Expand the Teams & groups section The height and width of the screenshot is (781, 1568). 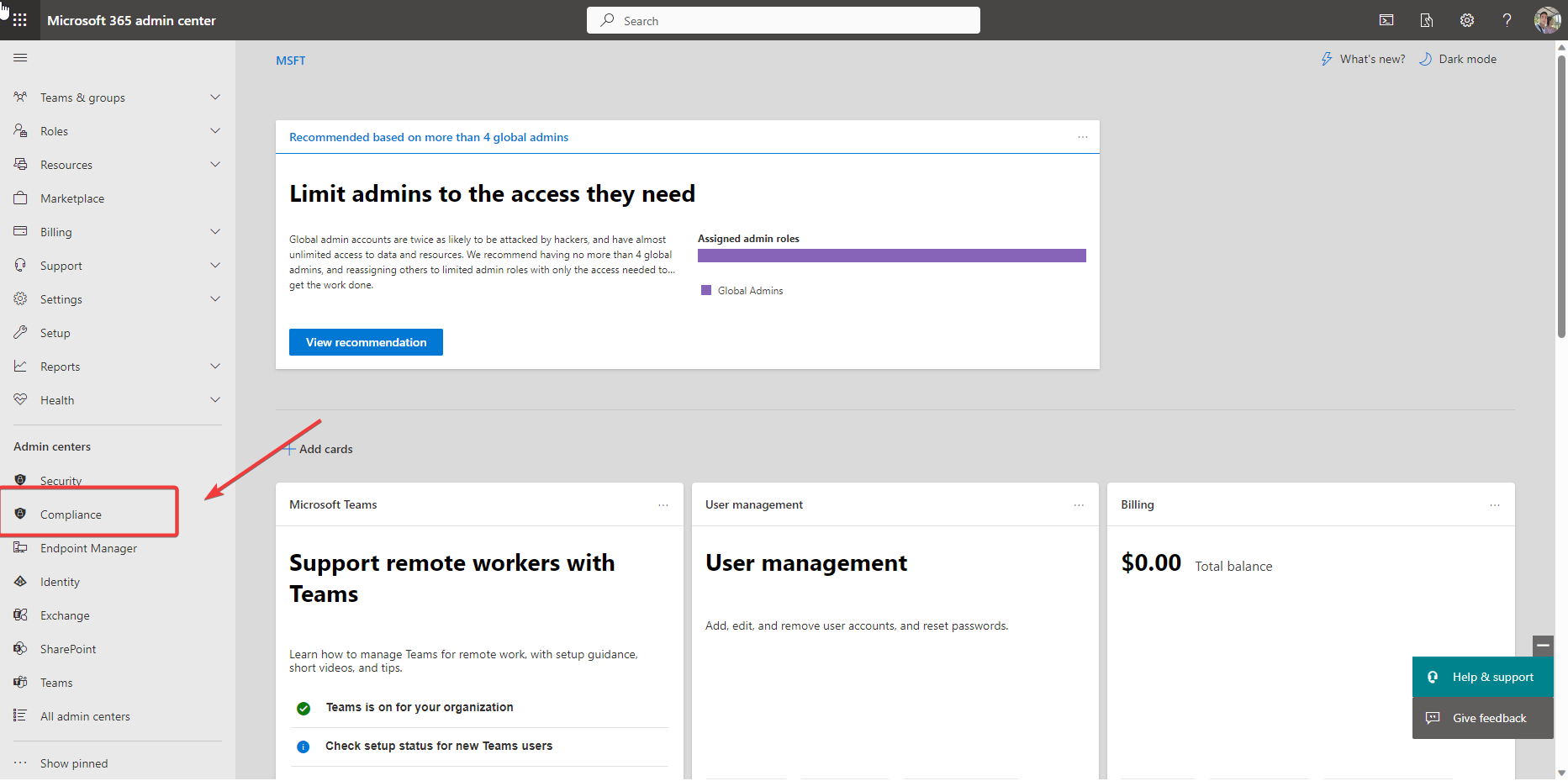pos(215,98)
